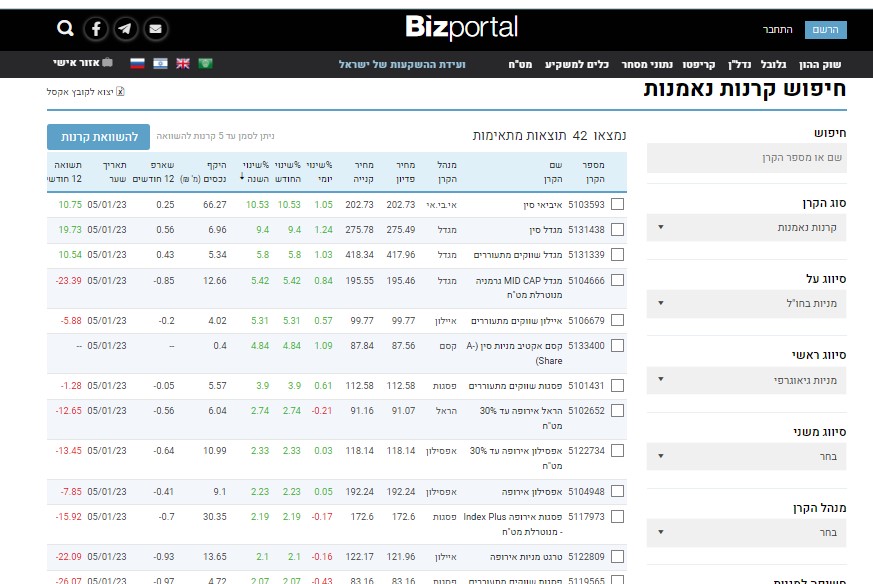This screenshot has width=873, height=584.
Task: Check the box for fund 5131438
Action: pos(617,229)
